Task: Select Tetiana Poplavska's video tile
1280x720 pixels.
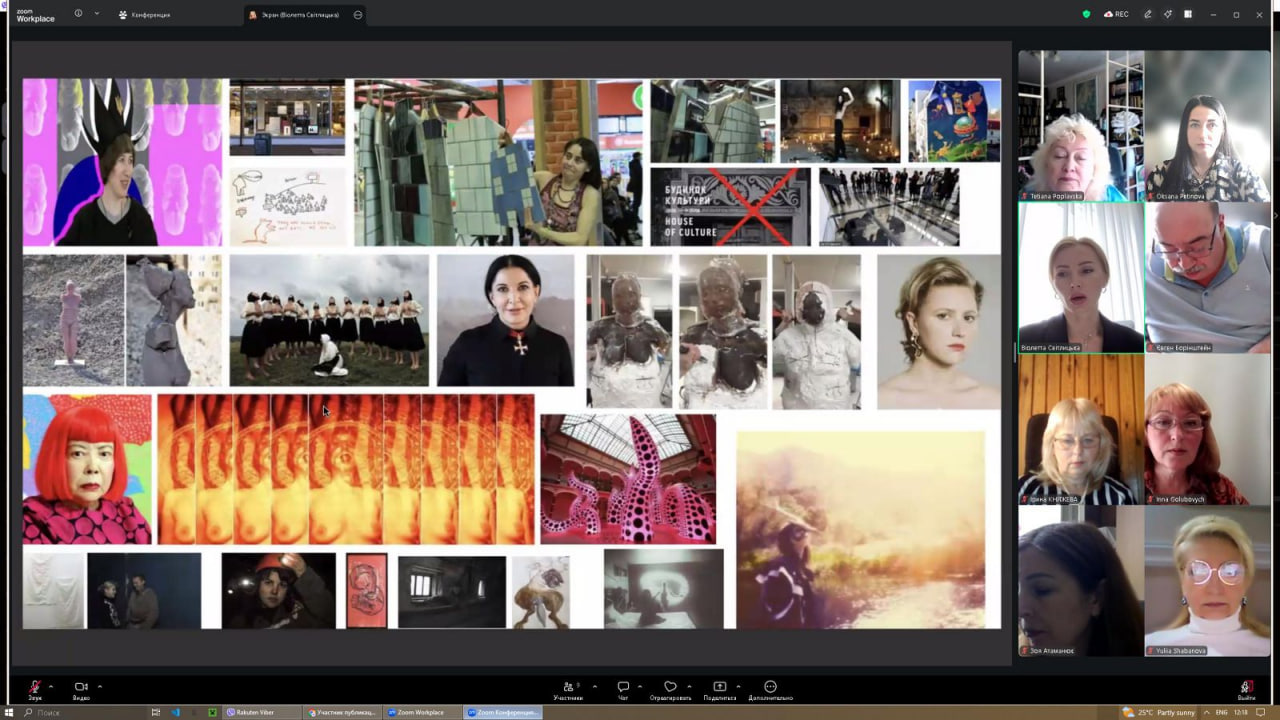Action: coord(1081,126)
